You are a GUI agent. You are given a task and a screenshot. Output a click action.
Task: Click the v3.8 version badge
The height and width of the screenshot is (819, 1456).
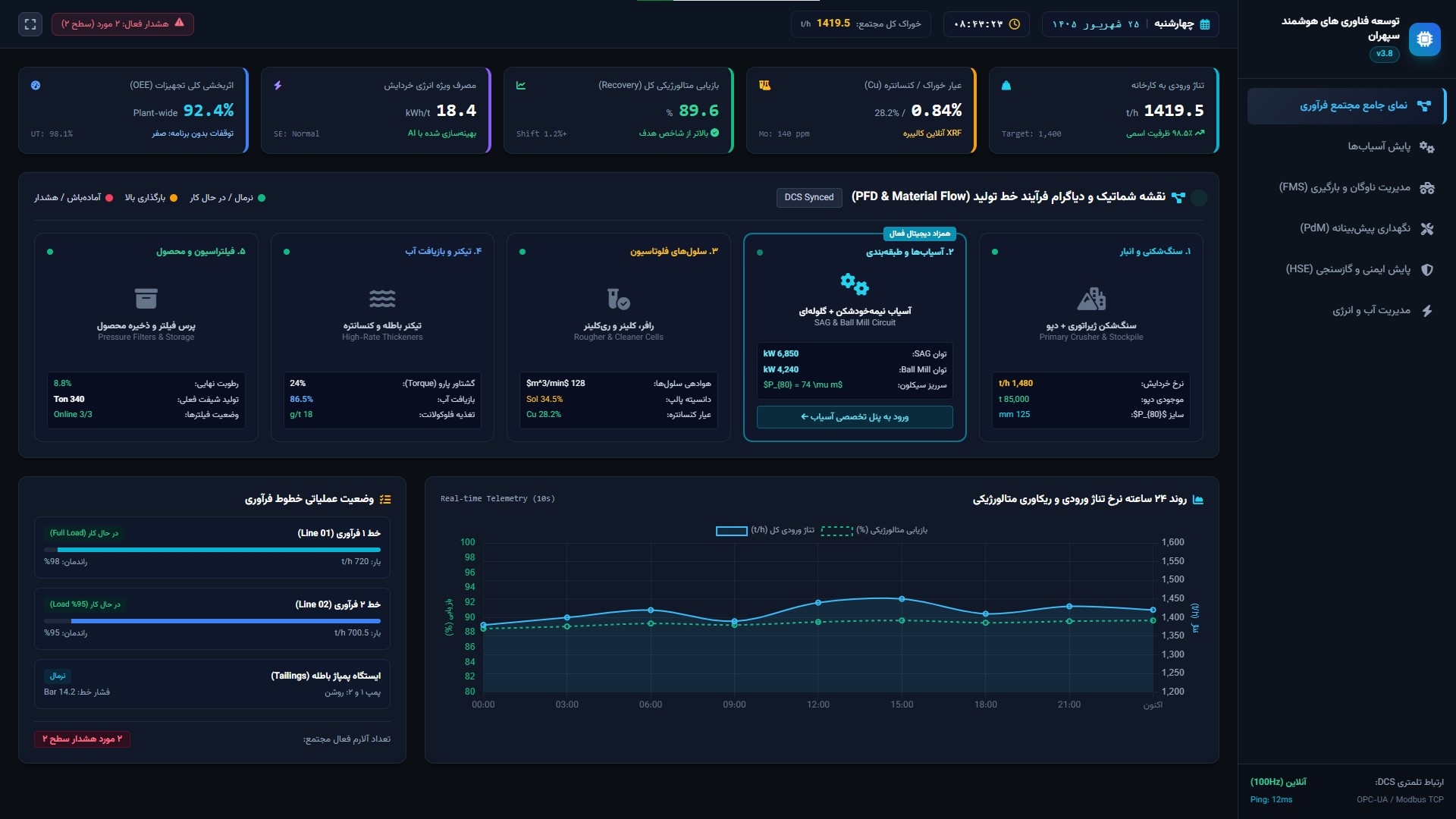tap(1385, 54)
